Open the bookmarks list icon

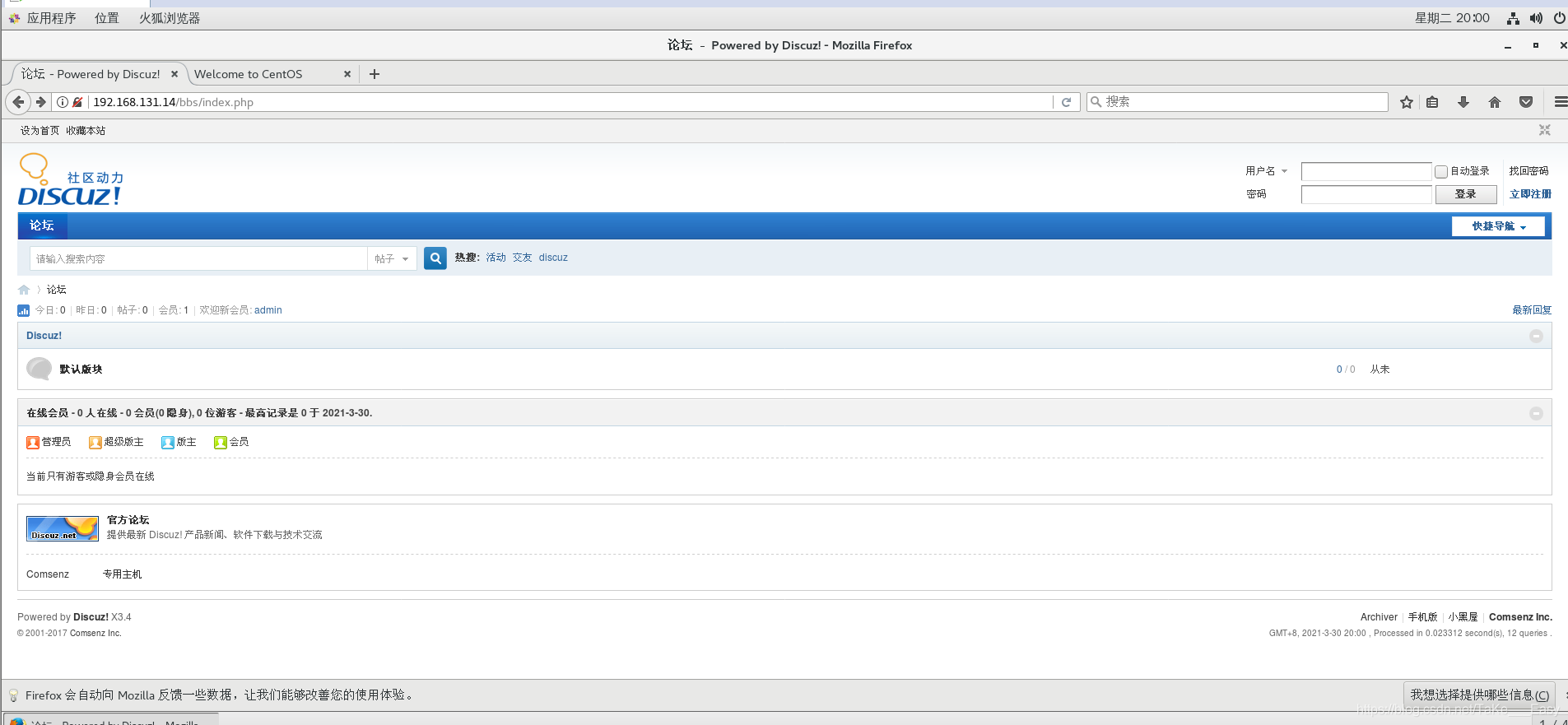coord(1432,102)
